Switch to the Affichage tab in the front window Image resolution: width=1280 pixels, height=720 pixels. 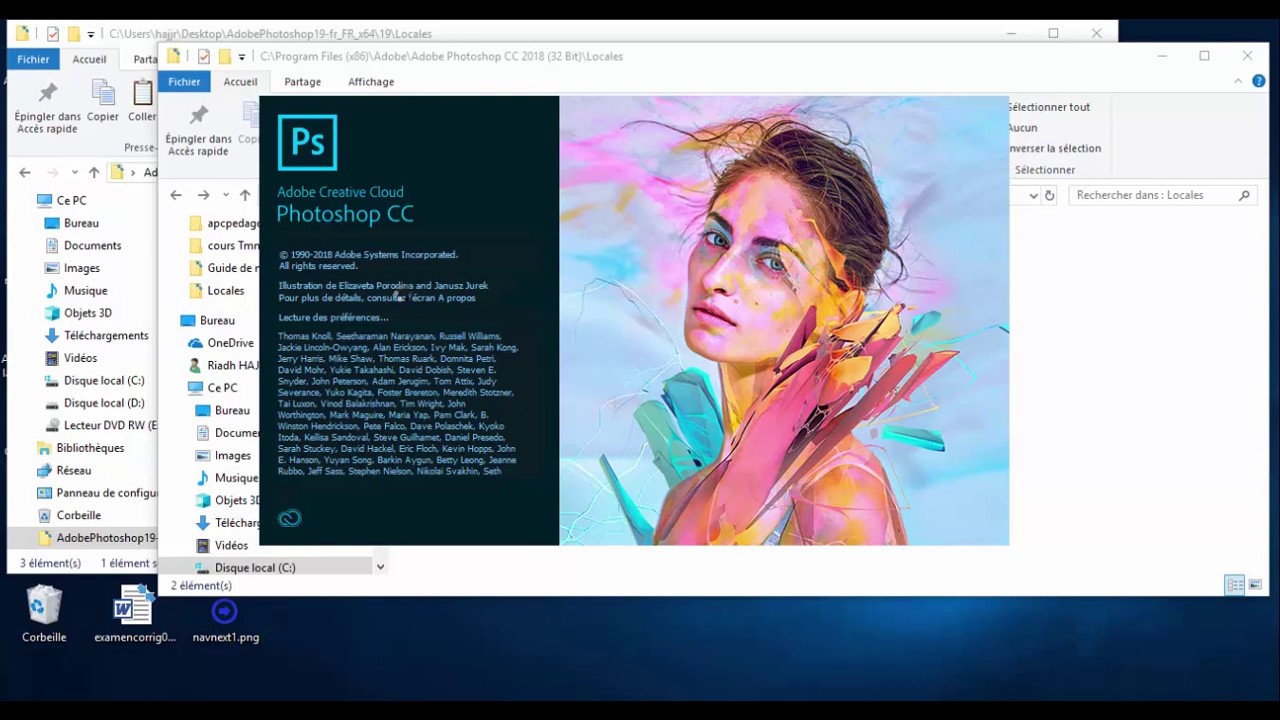371,82
